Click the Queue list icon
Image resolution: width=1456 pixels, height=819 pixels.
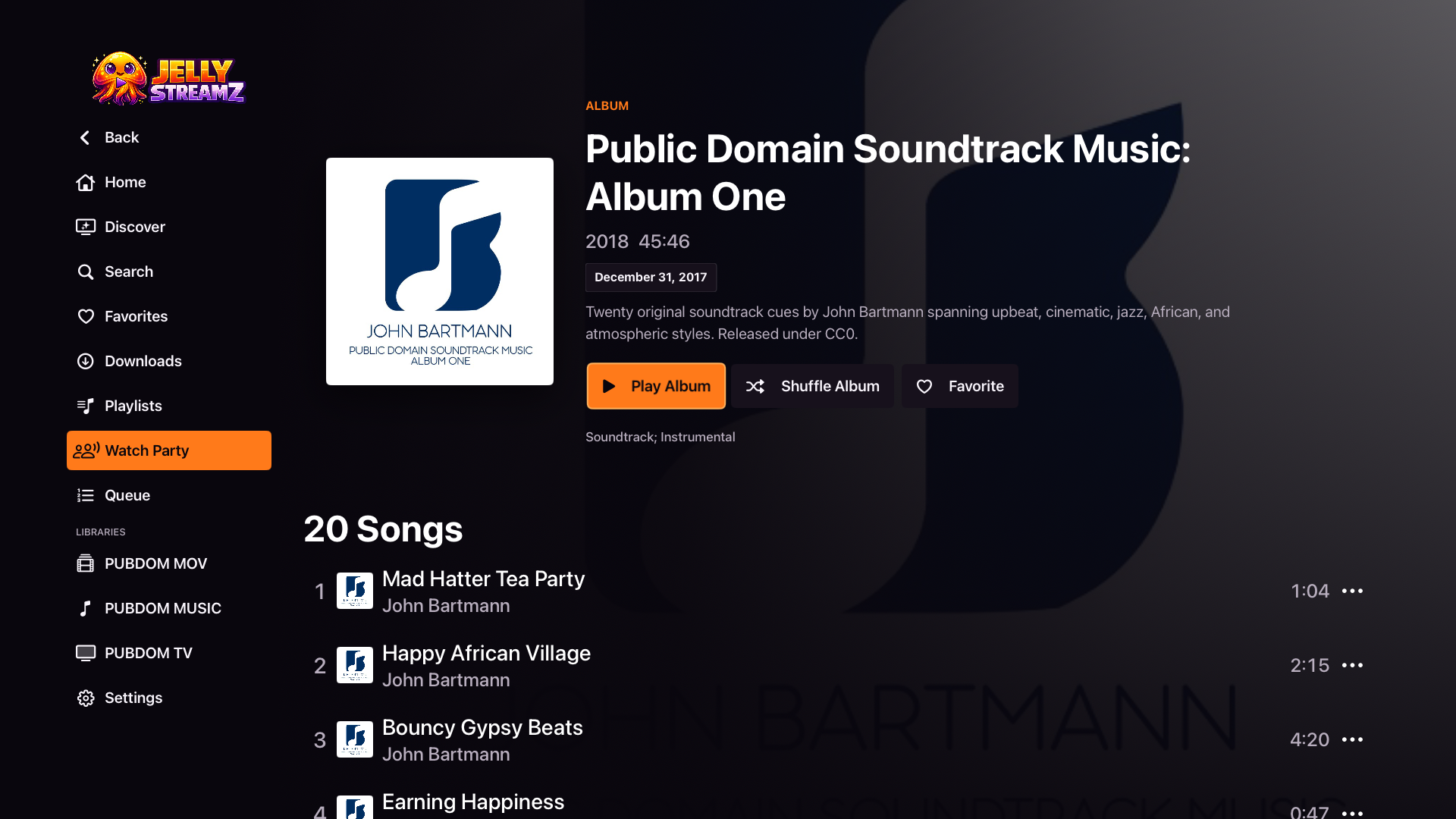(86, 495)
